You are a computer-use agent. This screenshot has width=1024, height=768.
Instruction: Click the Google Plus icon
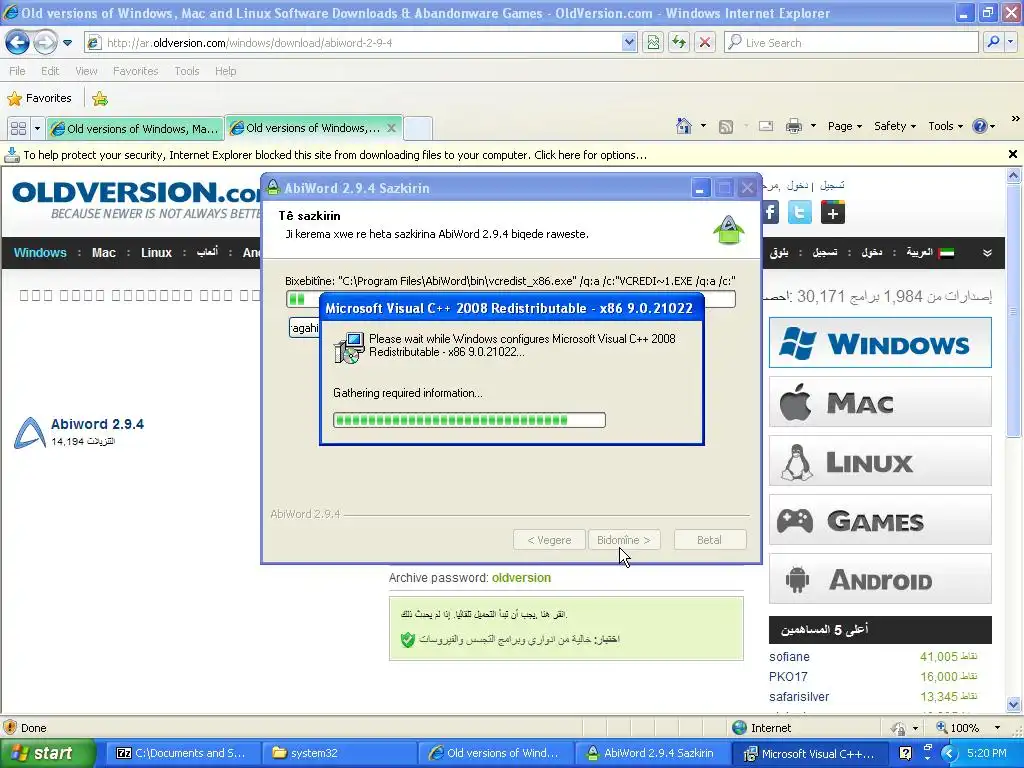(833, 212)
